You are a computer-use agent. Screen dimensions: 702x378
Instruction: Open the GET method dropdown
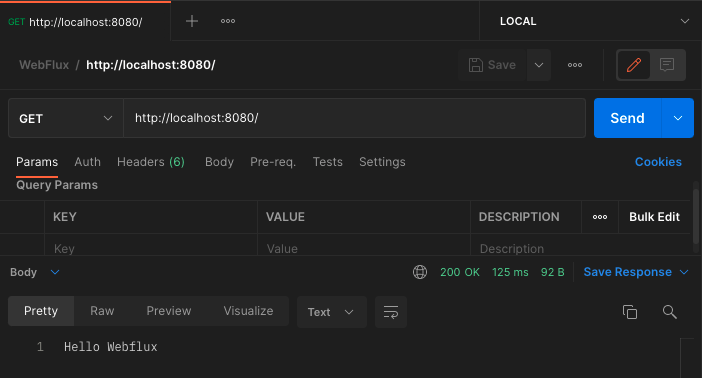(x=66, y=118)
